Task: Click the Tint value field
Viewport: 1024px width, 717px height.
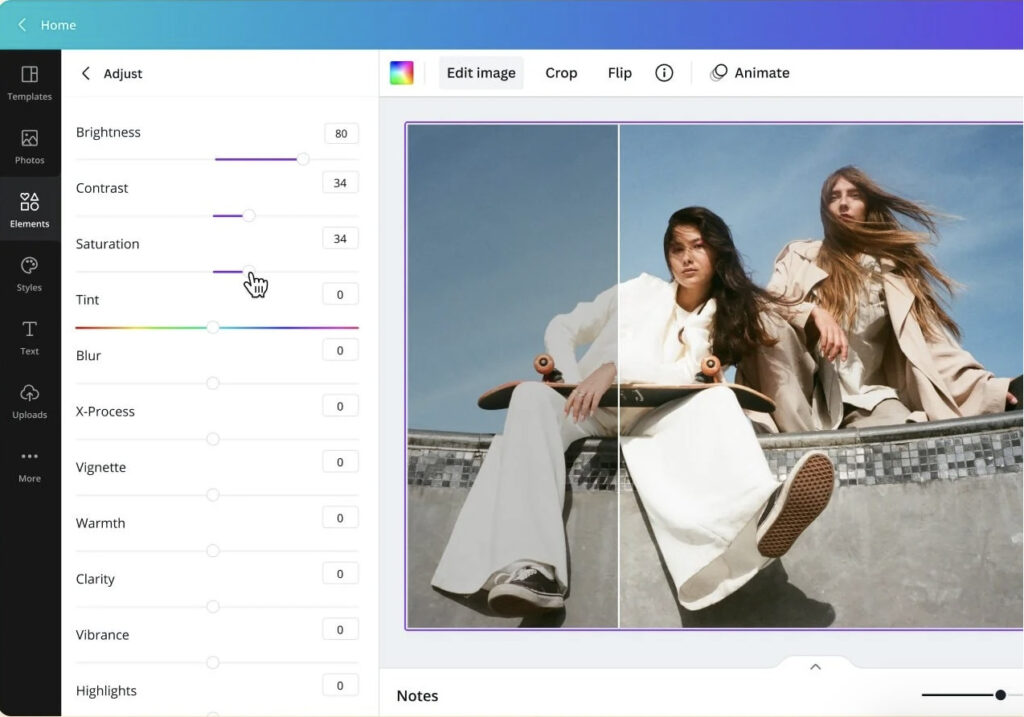Action: 340,295
